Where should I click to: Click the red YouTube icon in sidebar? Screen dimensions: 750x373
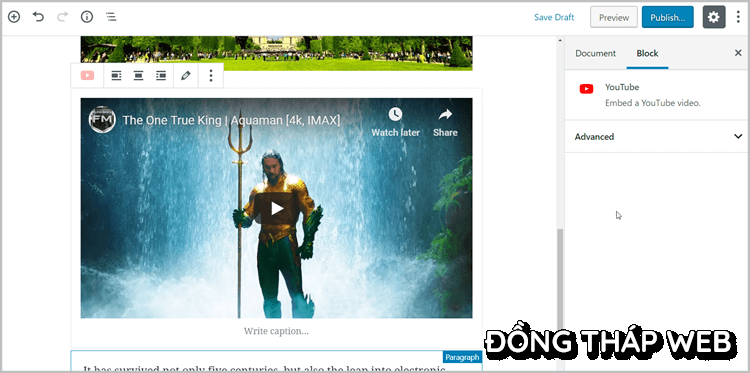pyautogui.click(x=586, y=89)
